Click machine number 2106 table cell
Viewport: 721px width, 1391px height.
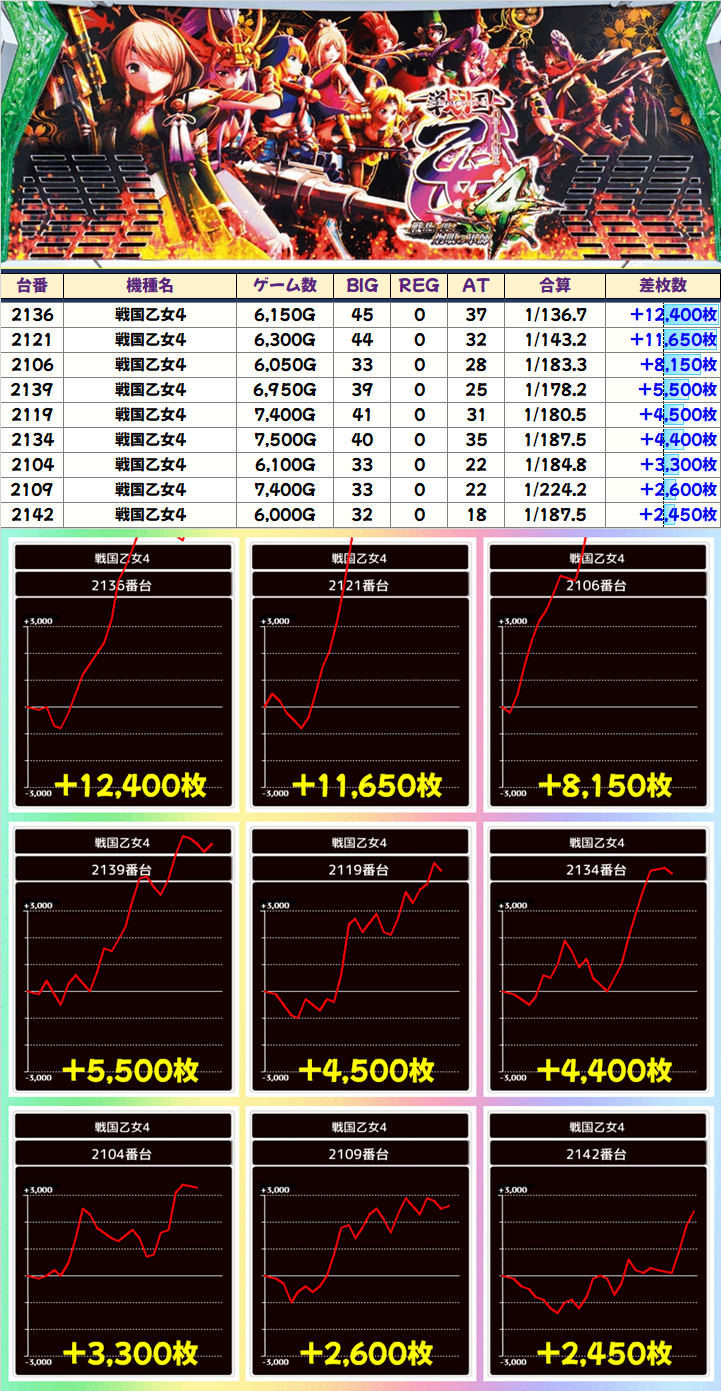click(x=32, y=365)
